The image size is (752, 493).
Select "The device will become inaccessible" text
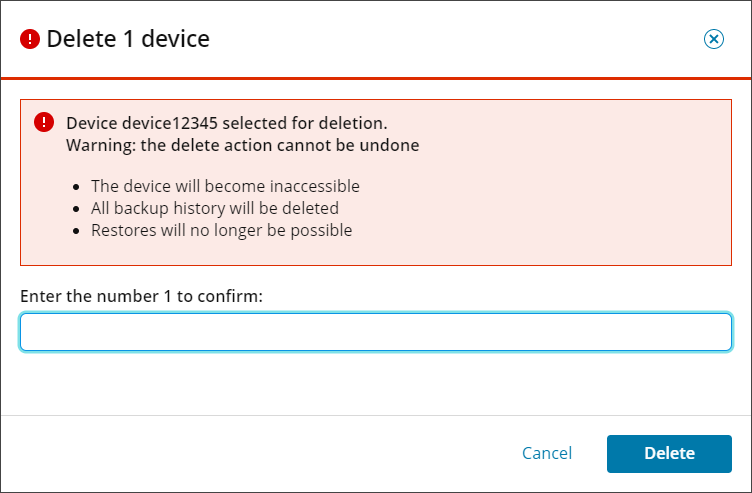coord(225,186)
